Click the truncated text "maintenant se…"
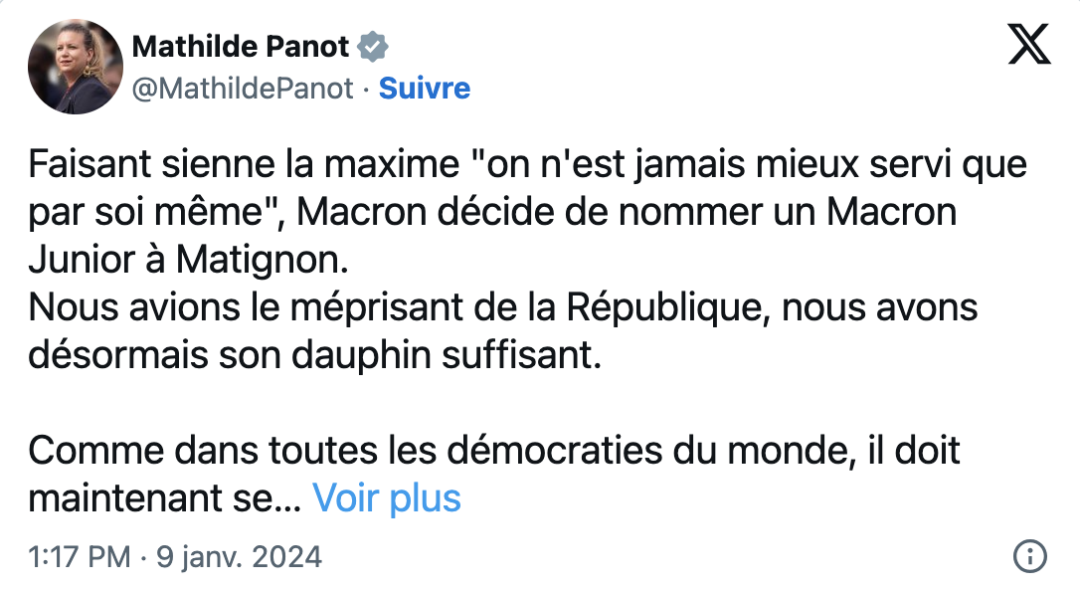The image size is (1080, 591). pos(164,497)
